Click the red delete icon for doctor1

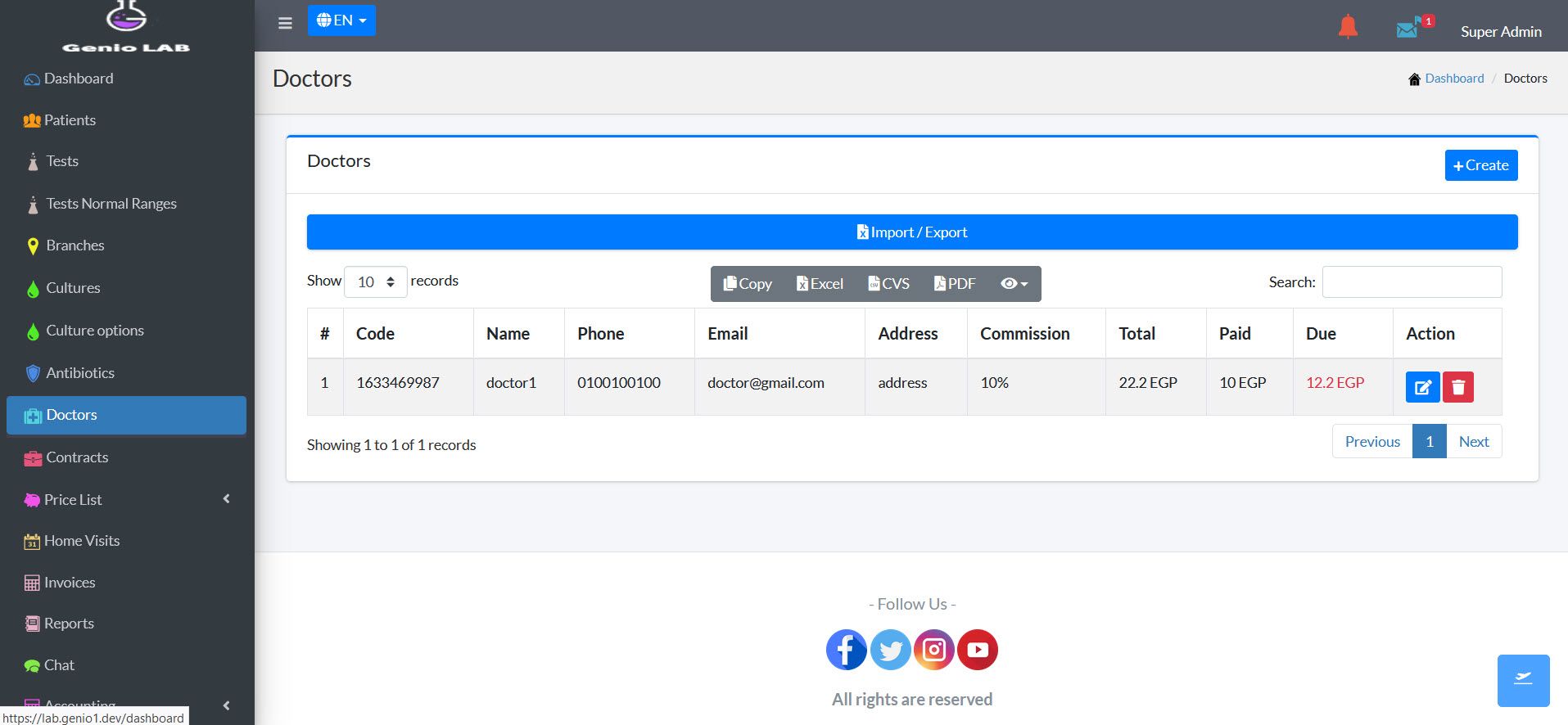[1458, 387]
